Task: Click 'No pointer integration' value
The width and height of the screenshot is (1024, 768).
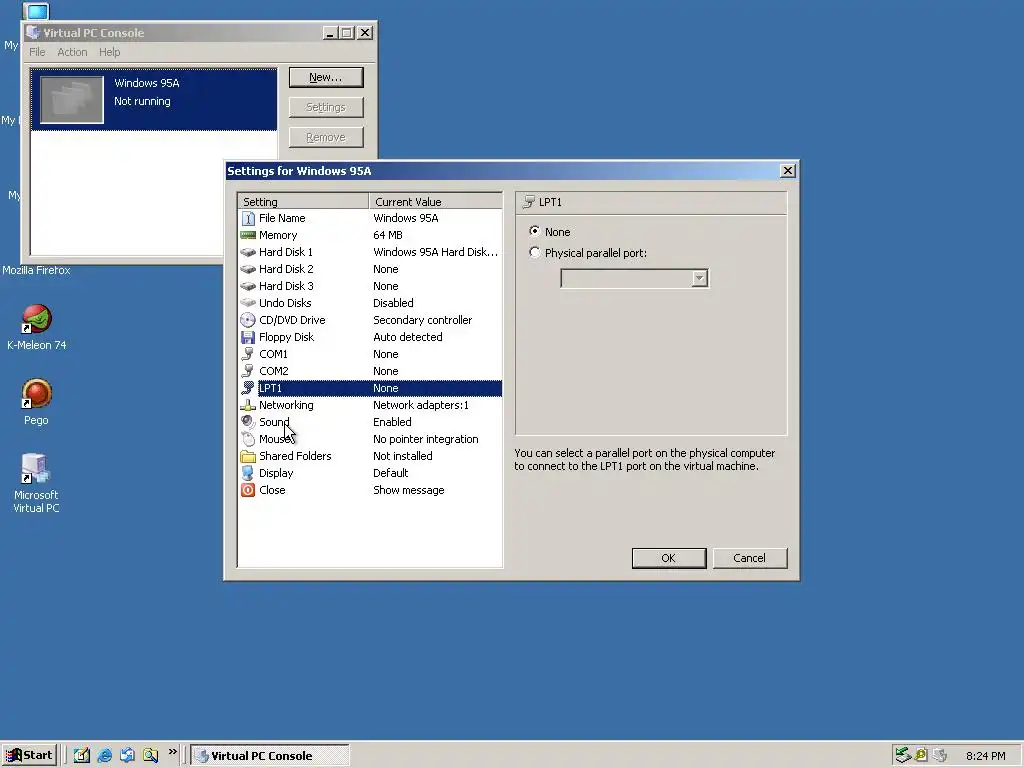Action: click(426, 439)
